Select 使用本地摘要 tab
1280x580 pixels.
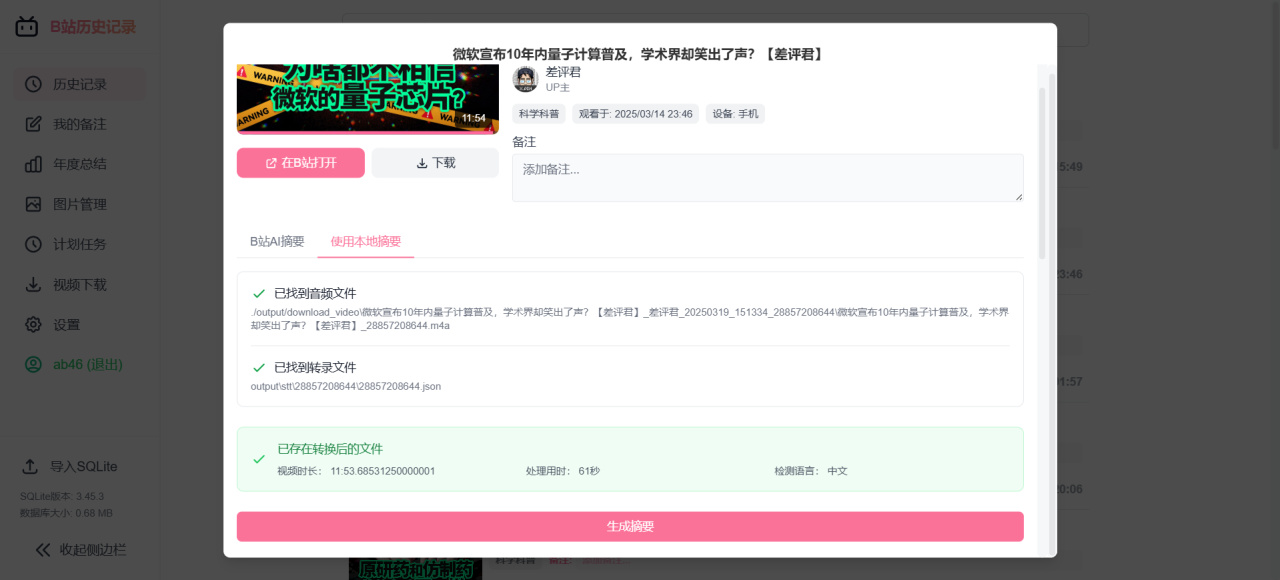click(366, 241)
